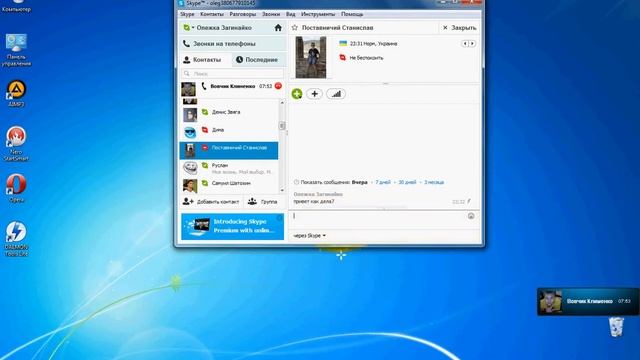Click the green call button in conversation toolbar

point(297,94)
